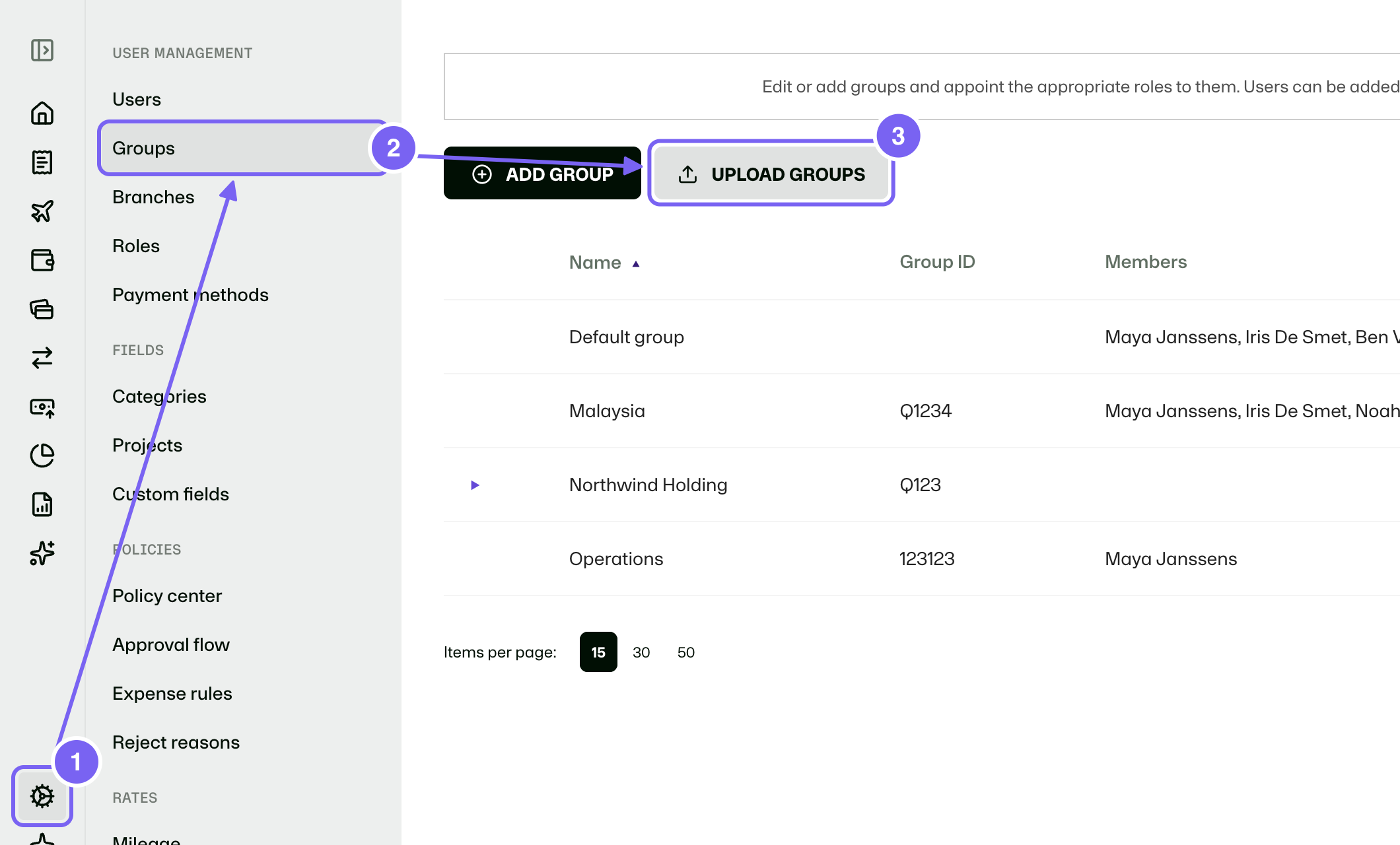Select the 123123 group ID cell
Screen dimensions: 1400x845
[x=927, y=559]
